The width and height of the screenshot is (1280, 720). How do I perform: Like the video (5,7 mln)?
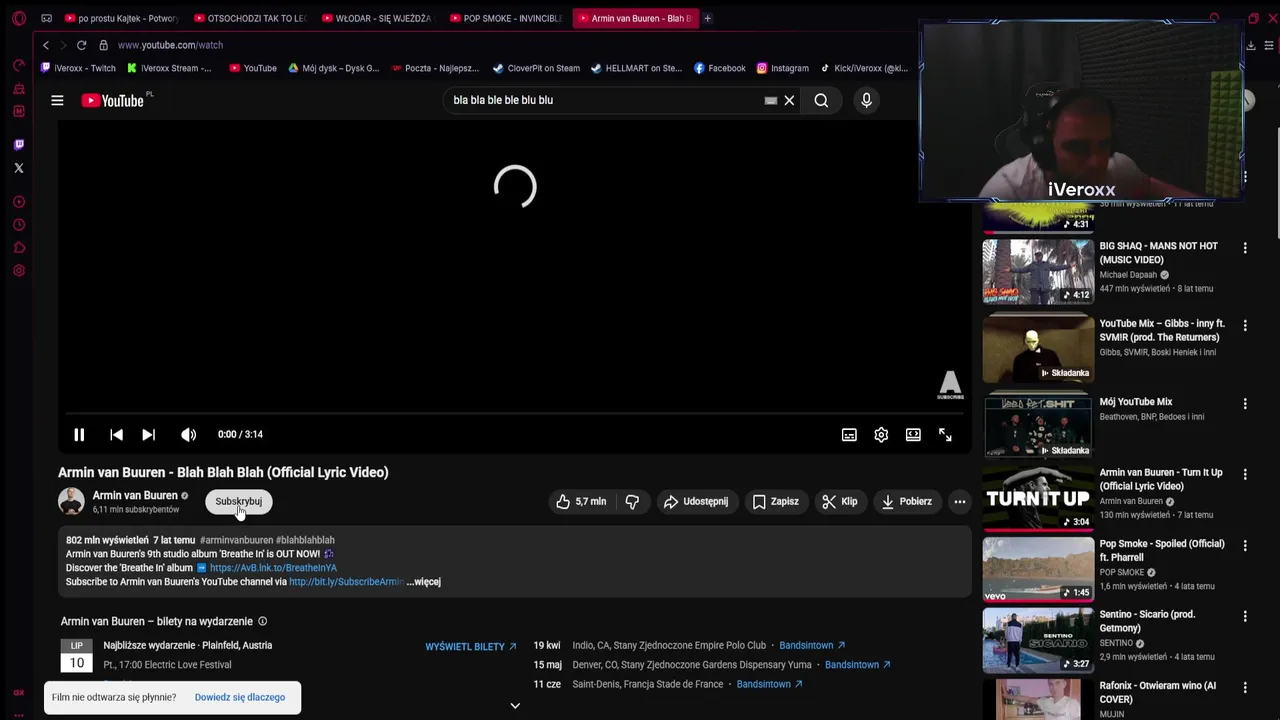(x=581, y=501)
